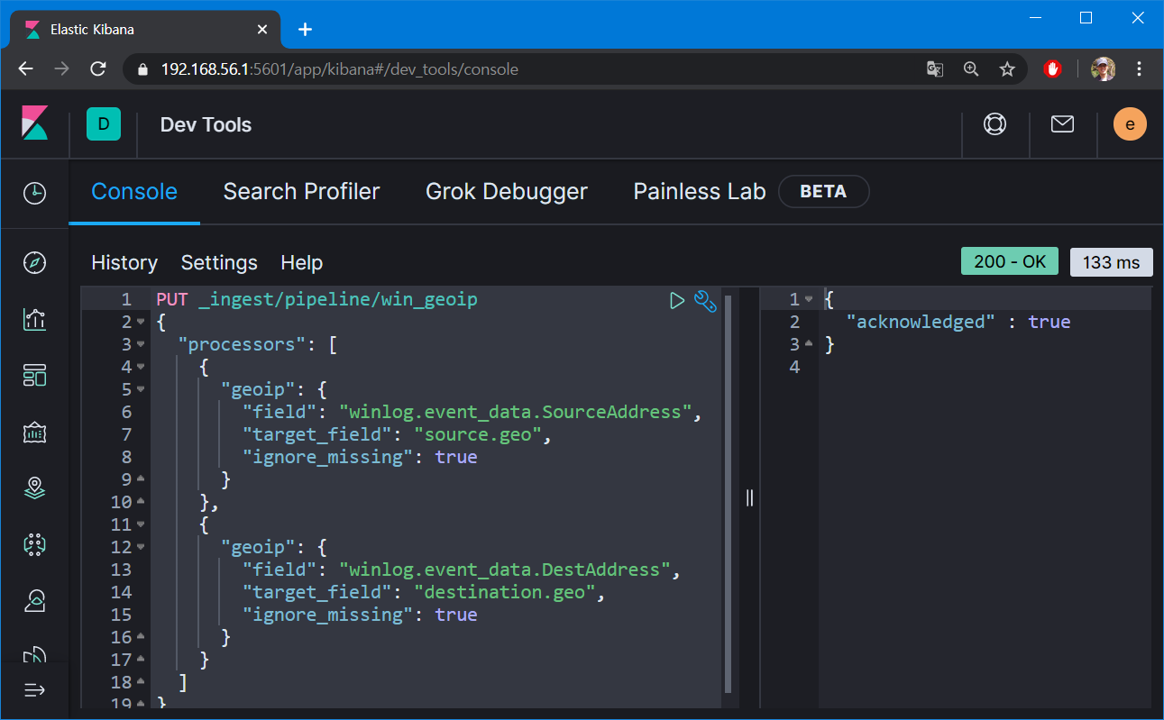The width and height of the screenshot is (1164, 720).
Task: Open user account menu avatar e
Action: [1129, 124]
